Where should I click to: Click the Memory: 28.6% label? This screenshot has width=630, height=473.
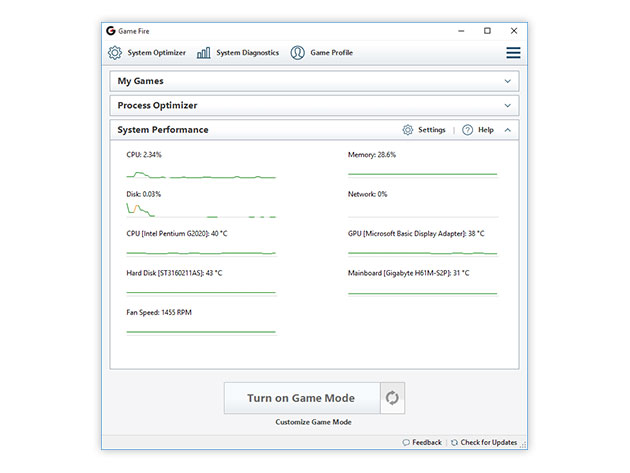(372, 155)
